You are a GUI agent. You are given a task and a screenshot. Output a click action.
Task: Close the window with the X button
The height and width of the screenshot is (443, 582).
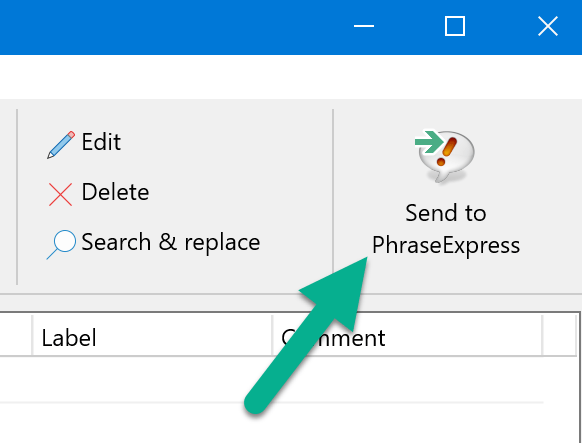(x=548, y=26)
